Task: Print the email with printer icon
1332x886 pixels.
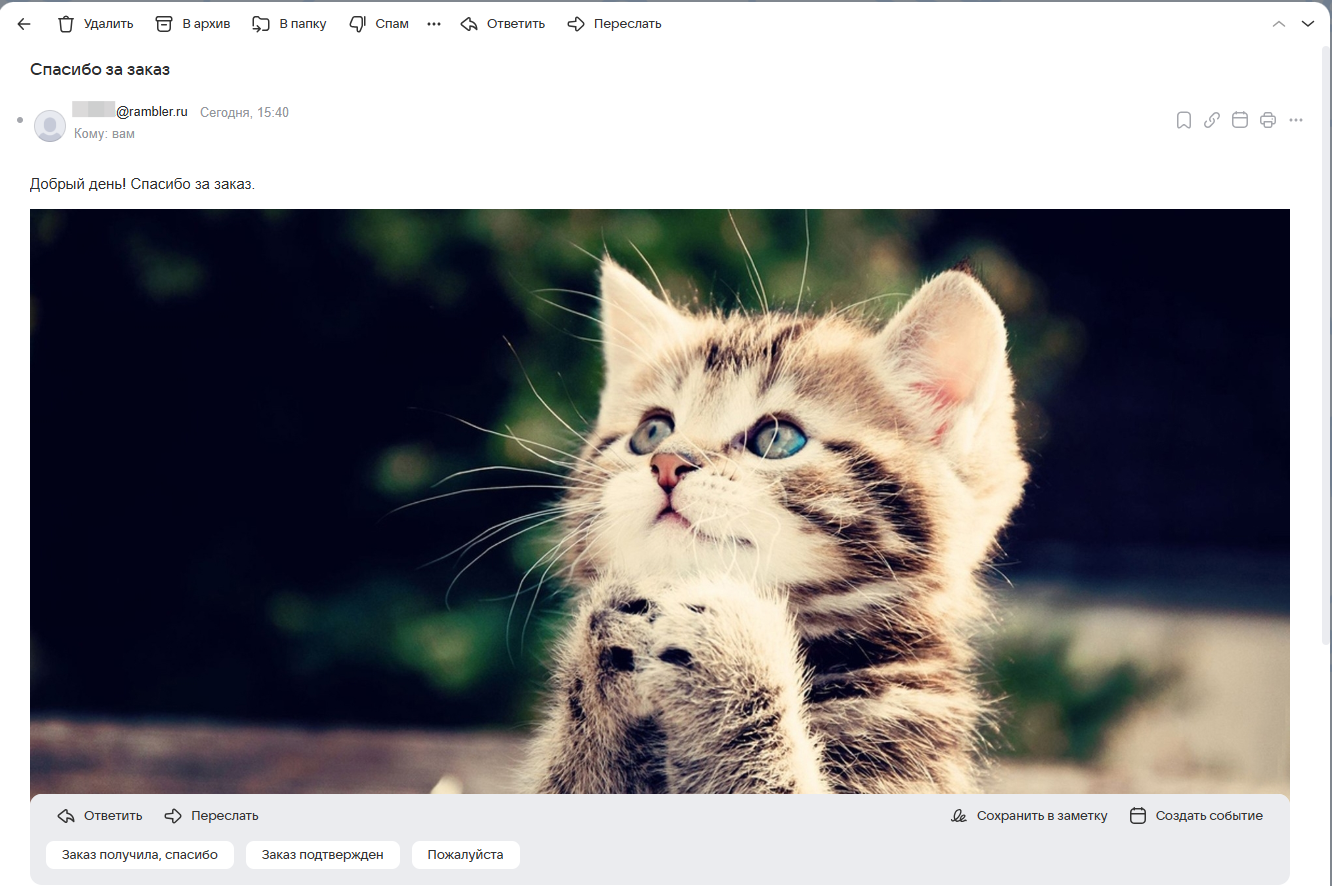Action: coord(1268,120)
